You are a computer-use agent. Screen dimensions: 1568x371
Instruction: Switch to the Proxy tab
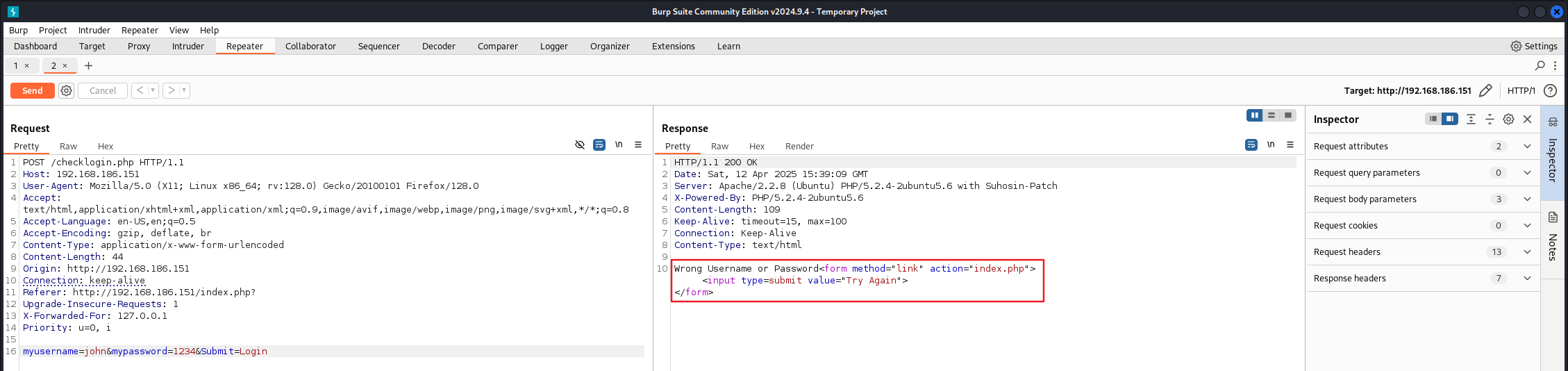tap(139, 46)
